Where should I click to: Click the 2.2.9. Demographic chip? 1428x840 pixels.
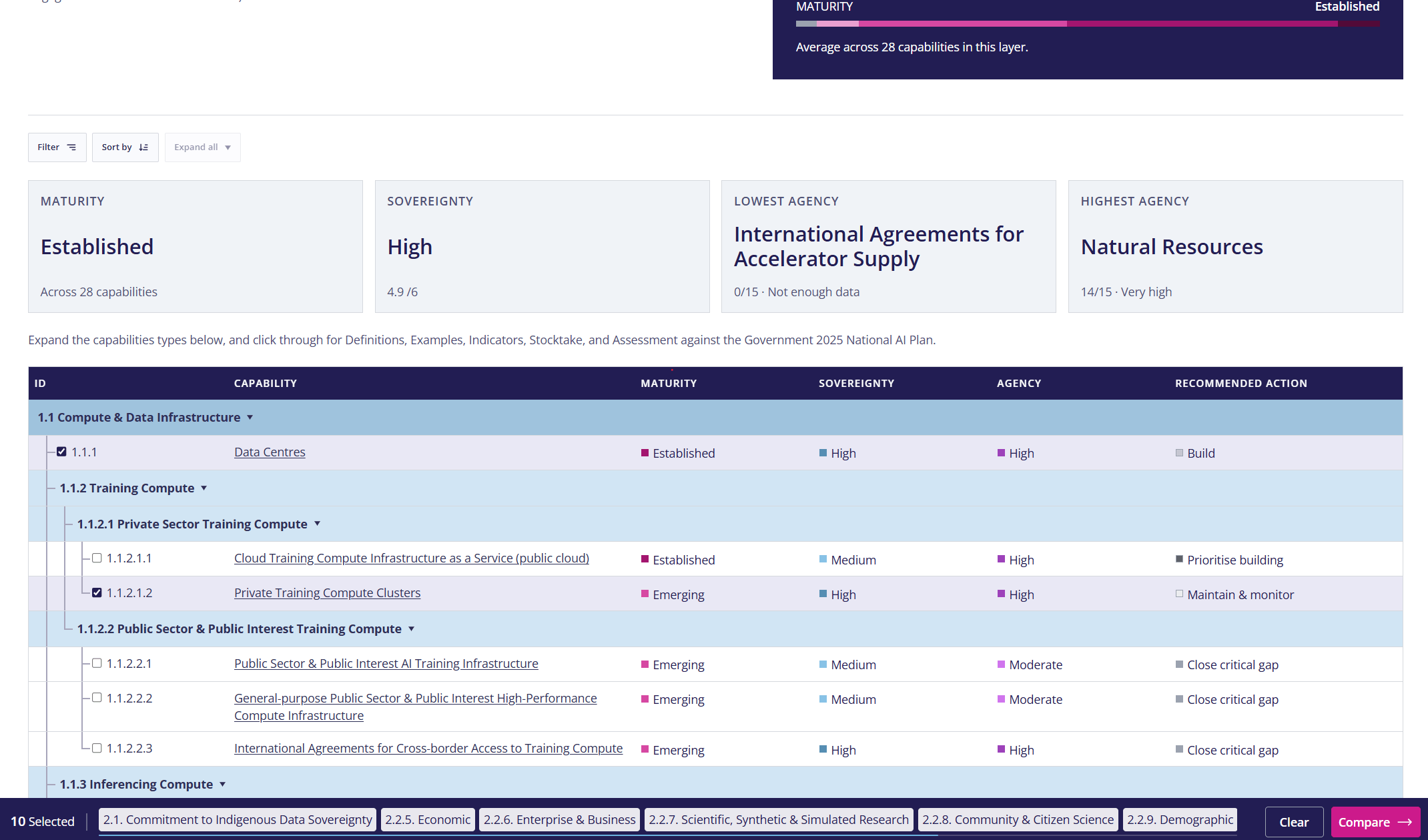point(1180,819)
